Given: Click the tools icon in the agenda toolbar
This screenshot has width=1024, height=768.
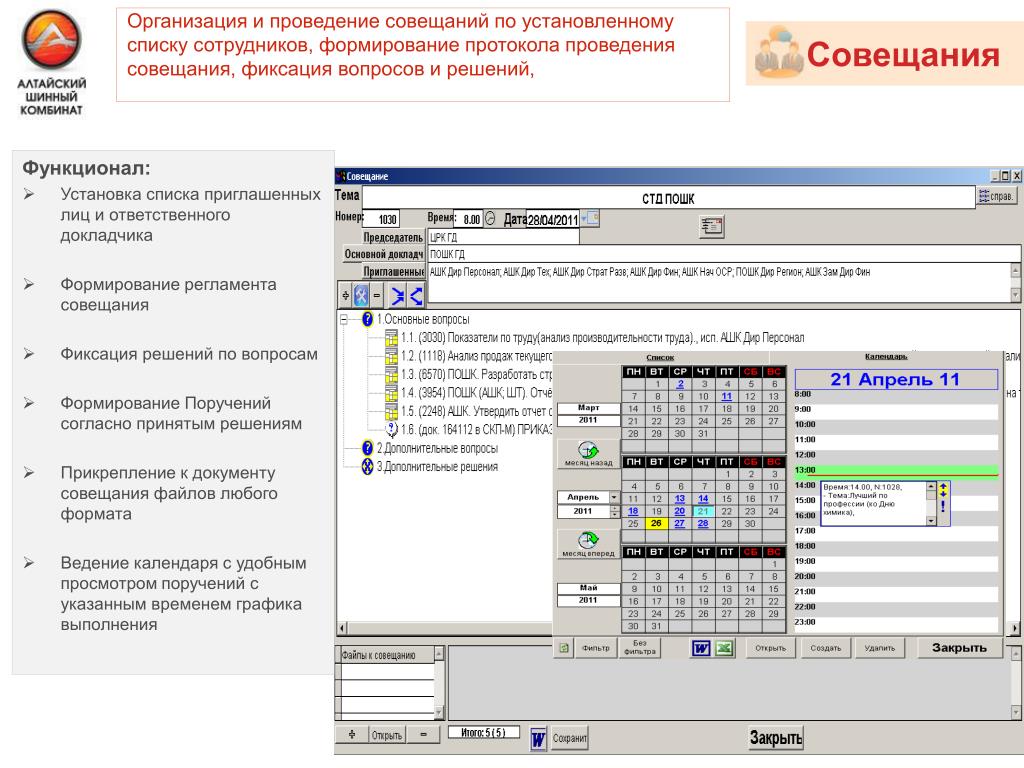Looking at the screenshot, I should tap(360, 296).
